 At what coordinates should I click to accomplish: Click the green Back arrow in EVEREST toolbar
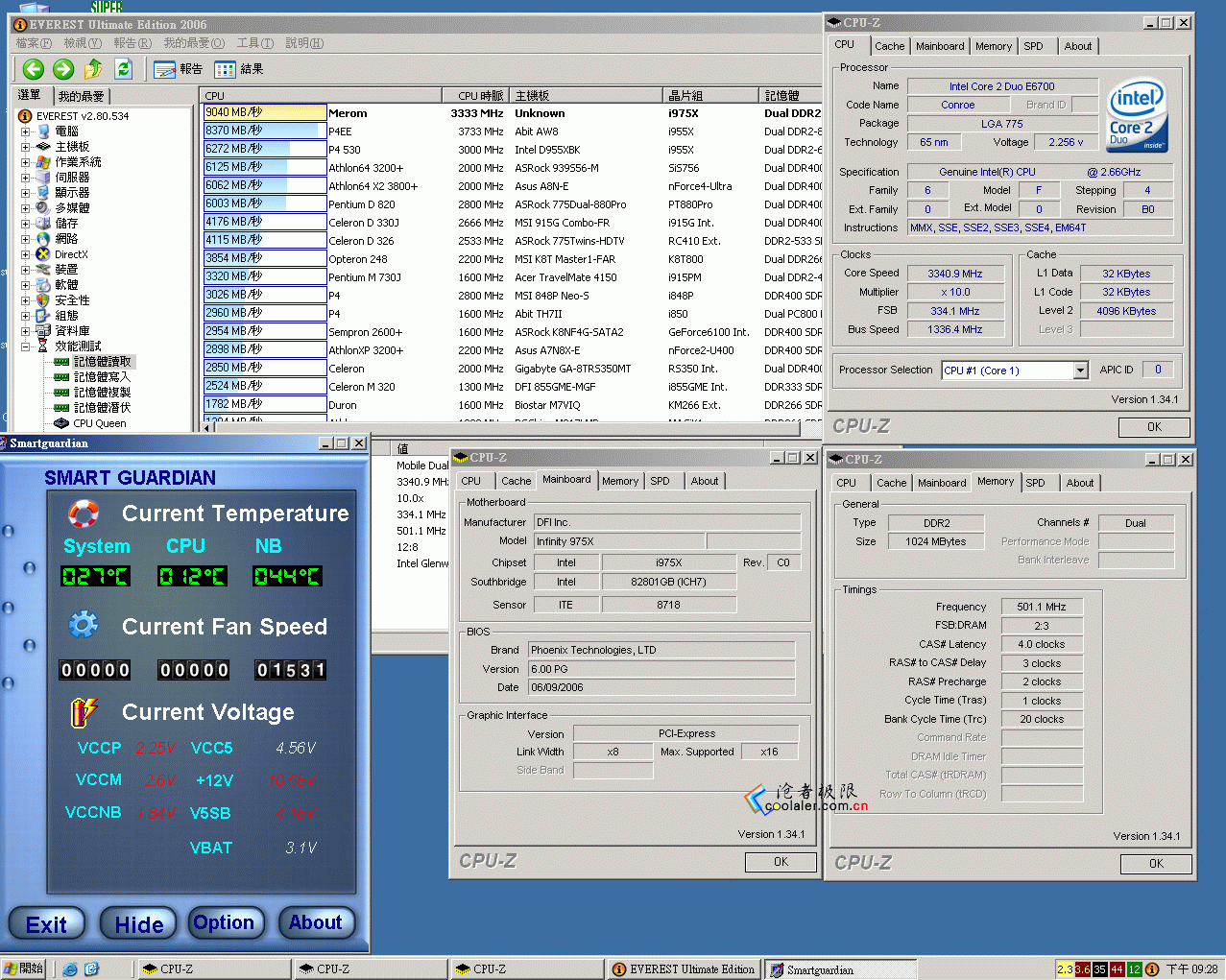[34, 69]
